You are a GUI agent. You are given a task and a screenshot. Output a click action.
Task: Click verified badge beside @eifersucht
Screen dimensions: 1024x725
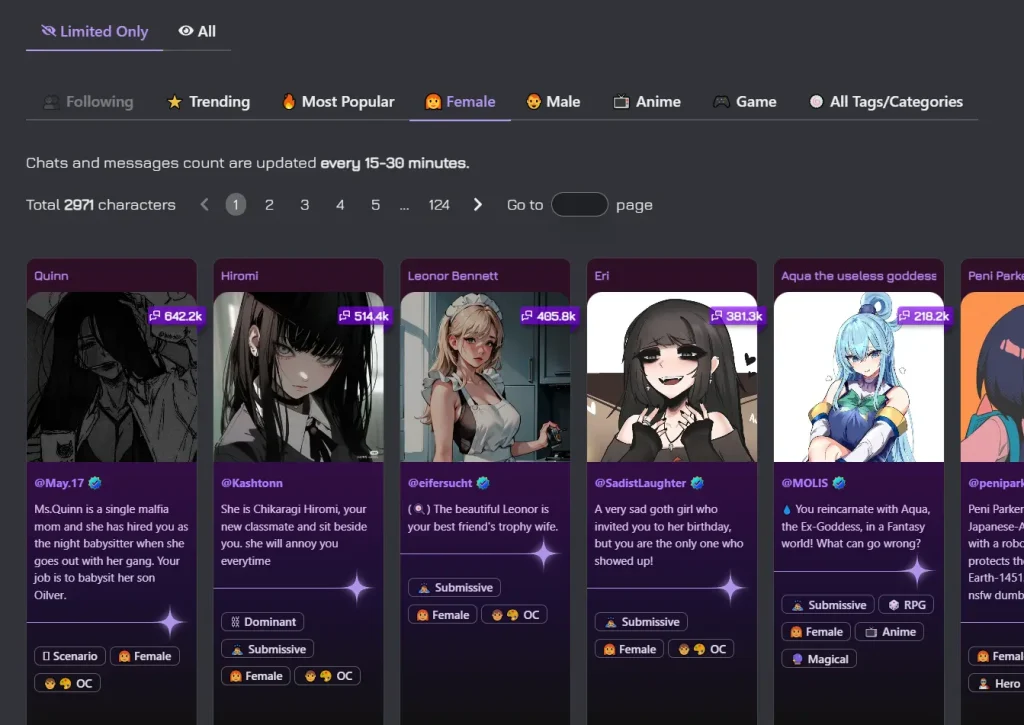point(483,483)
